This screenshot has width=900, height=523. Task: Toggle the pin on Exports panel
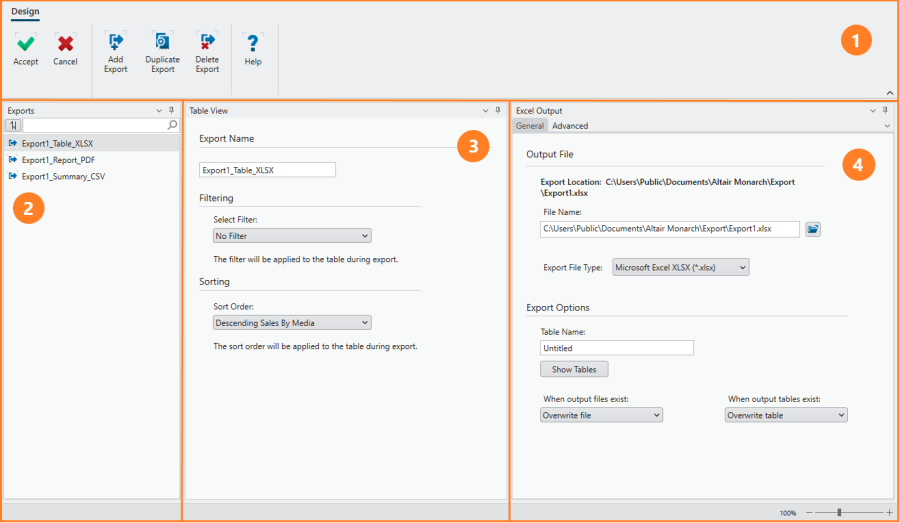point(171,111)
